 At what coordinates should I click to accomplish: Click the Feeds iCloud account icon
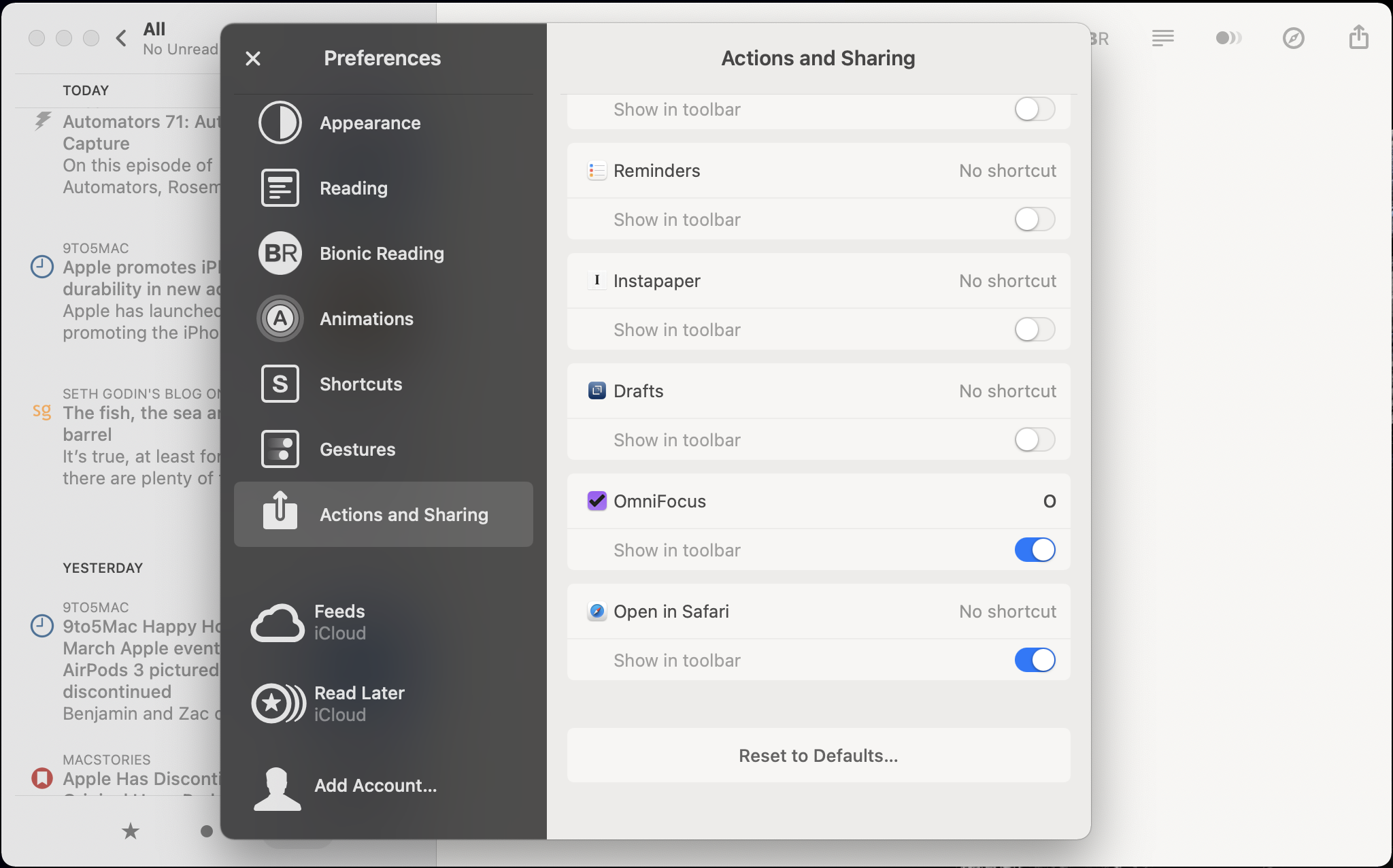[x=278, y=622]
